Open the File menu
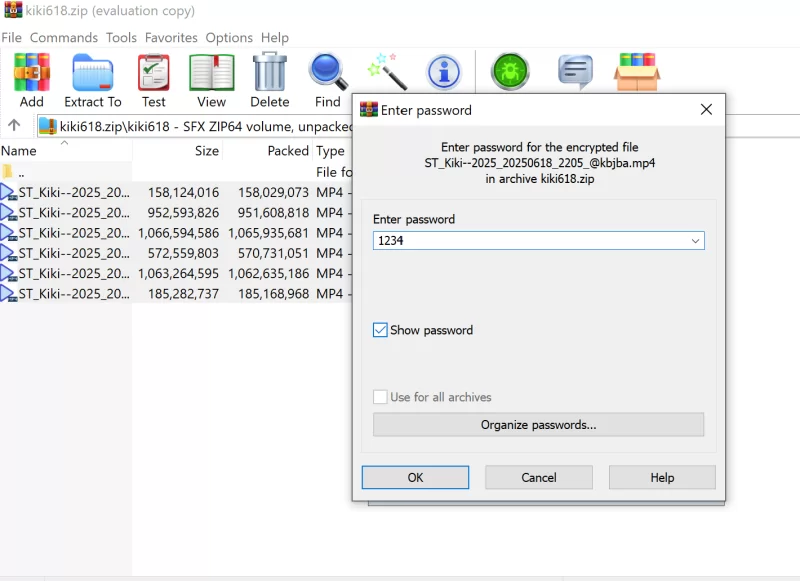Screen dimensions: 800x581 pos(12,38)
